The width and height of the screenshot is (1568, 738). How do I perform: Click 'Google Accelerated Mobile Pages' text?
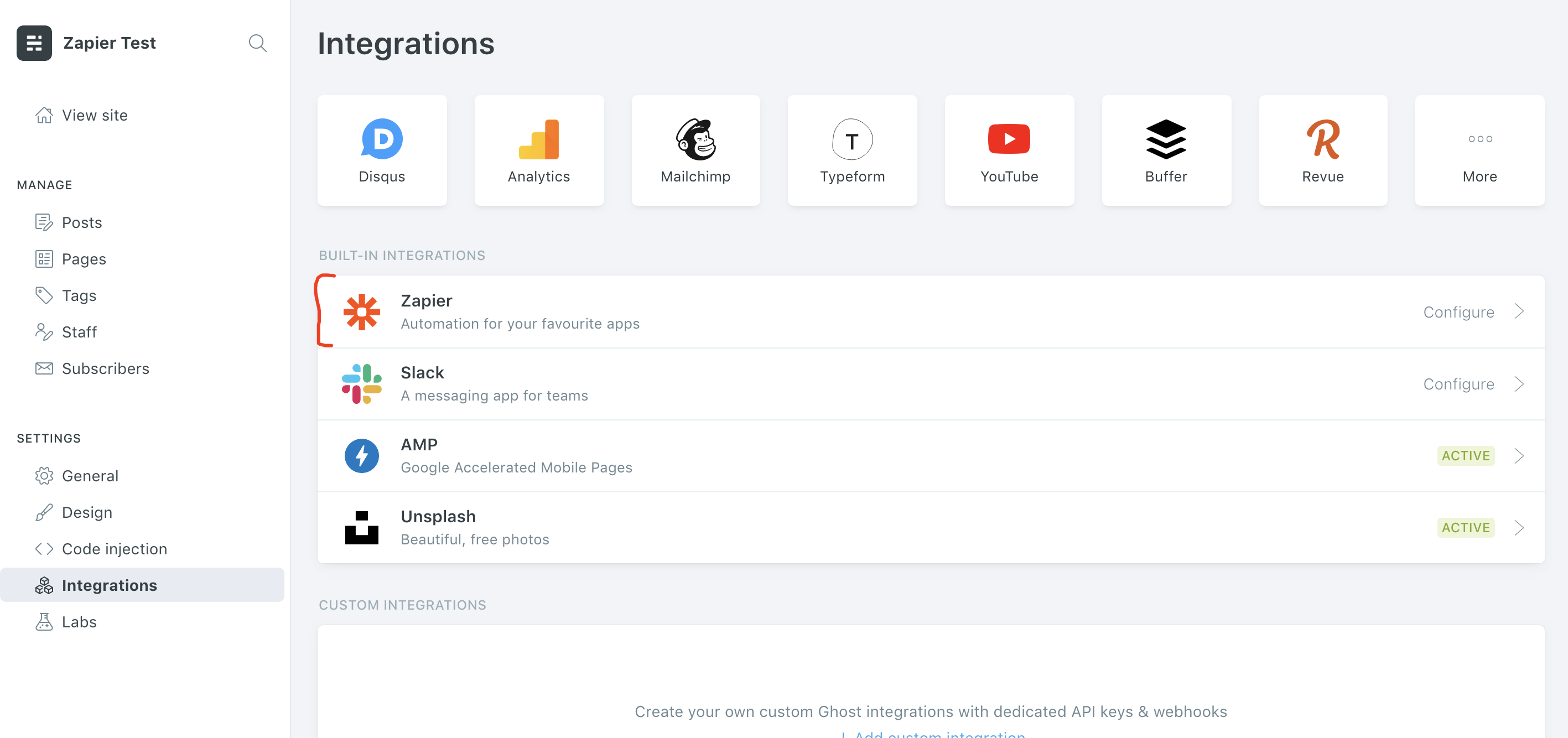point(516,467)
